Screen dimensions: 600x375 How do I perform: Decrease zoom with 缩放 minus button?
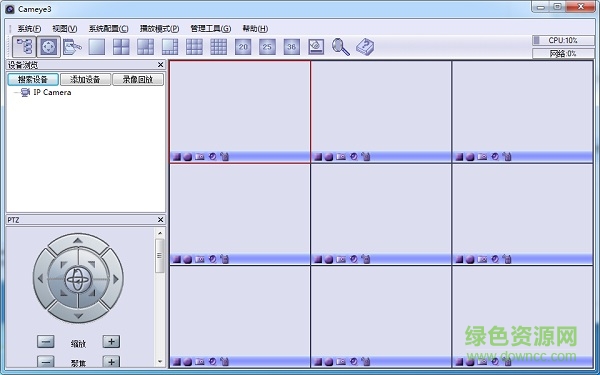(x=46, y=342)
